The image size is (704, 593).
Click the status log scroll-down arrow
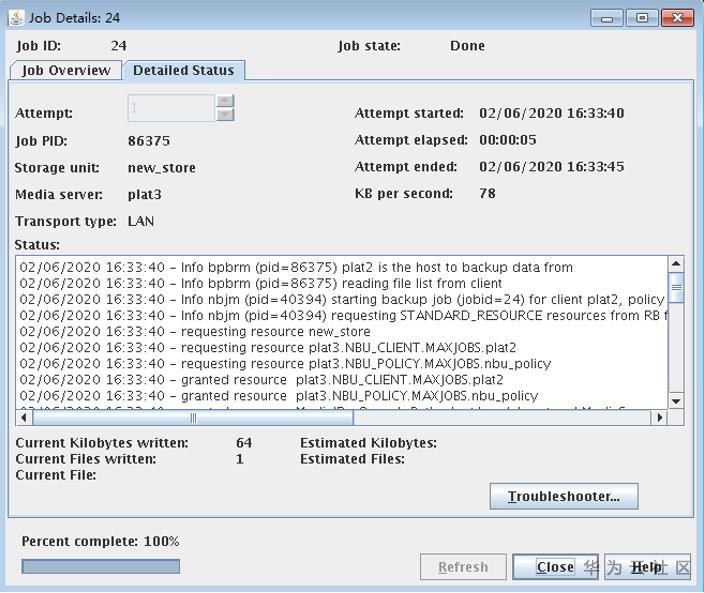676,401
